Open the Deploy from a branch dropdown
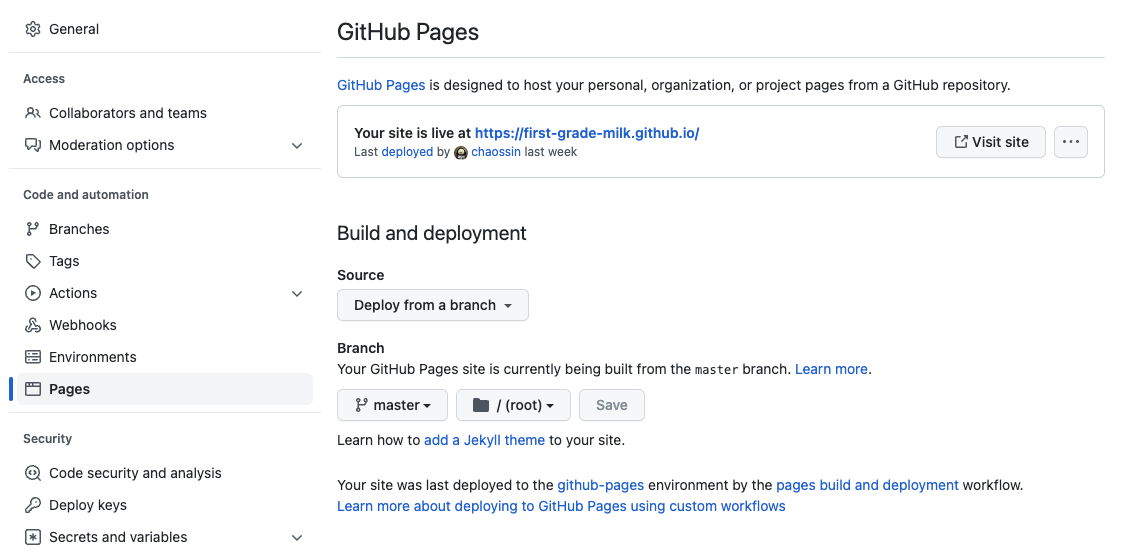The image size is (1121, 554). 433,305
